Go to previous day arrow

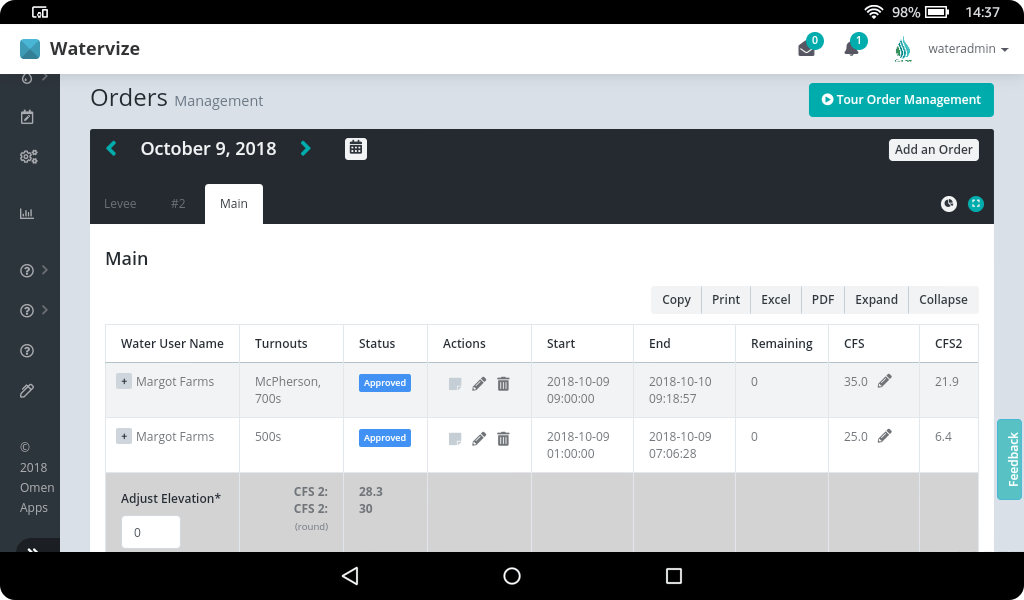(112, 149)
